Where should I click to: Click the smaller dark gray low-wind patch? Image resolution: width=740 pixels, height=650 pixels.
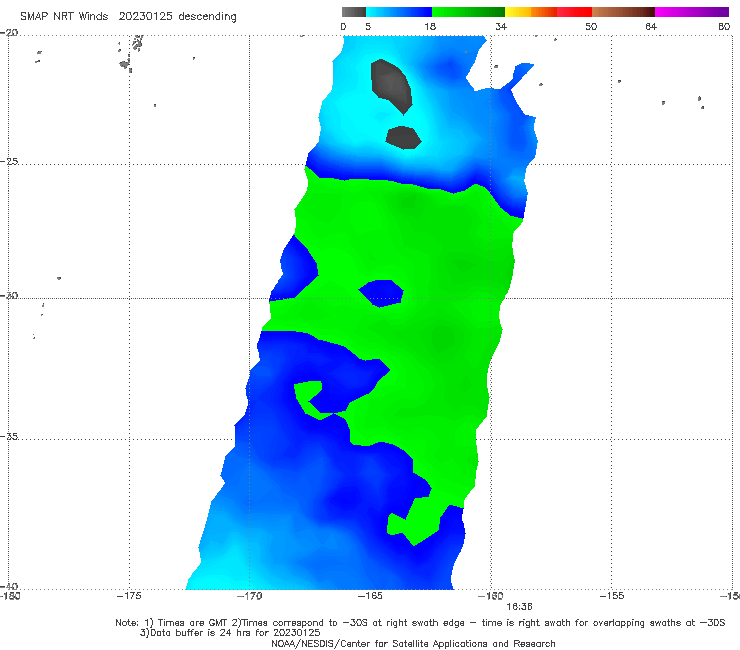(x=404, y=137)
